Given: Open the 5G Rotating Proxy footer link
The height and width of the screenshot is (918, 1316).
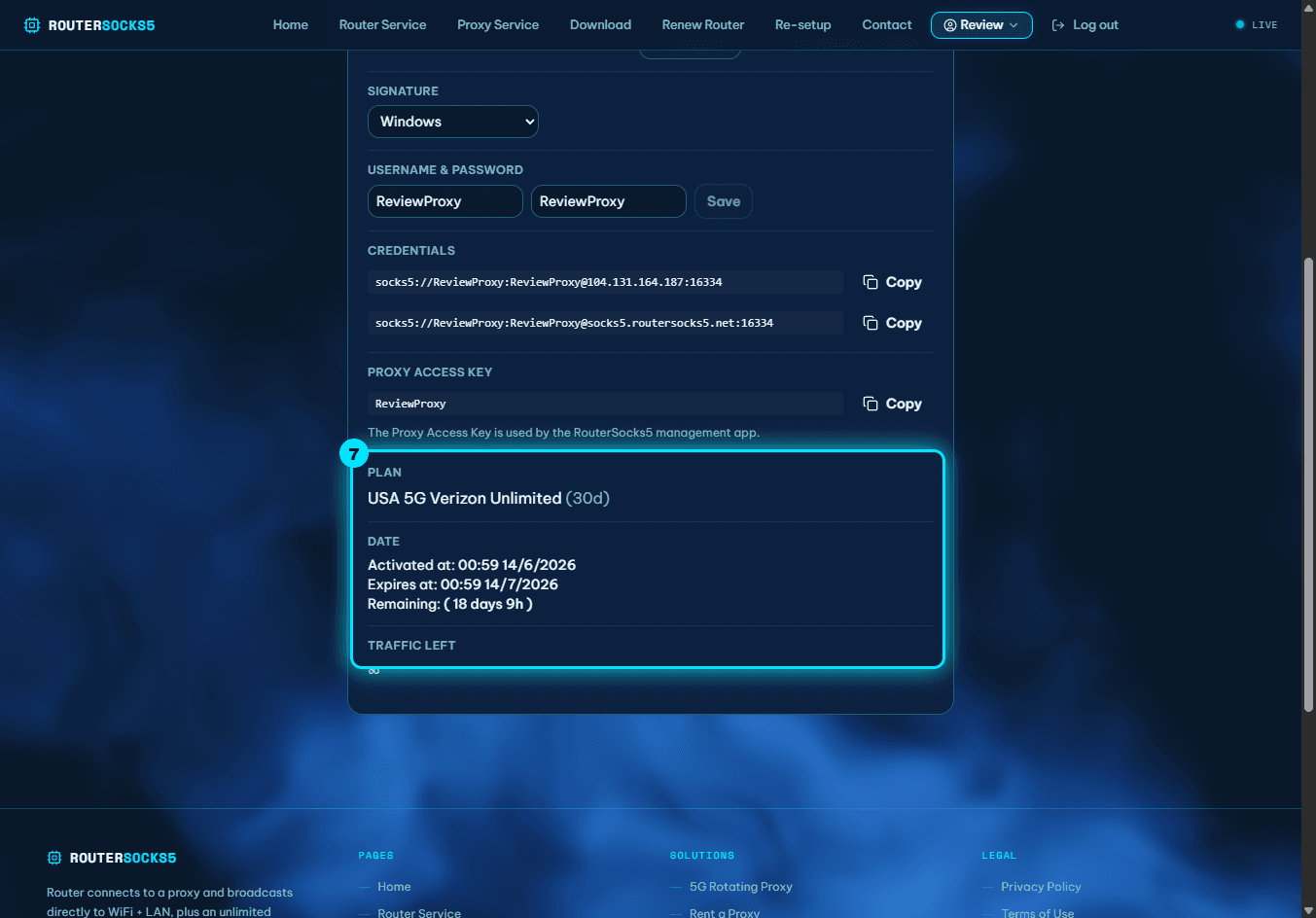Looking at the screenshot, I should (x=741, y=887).
